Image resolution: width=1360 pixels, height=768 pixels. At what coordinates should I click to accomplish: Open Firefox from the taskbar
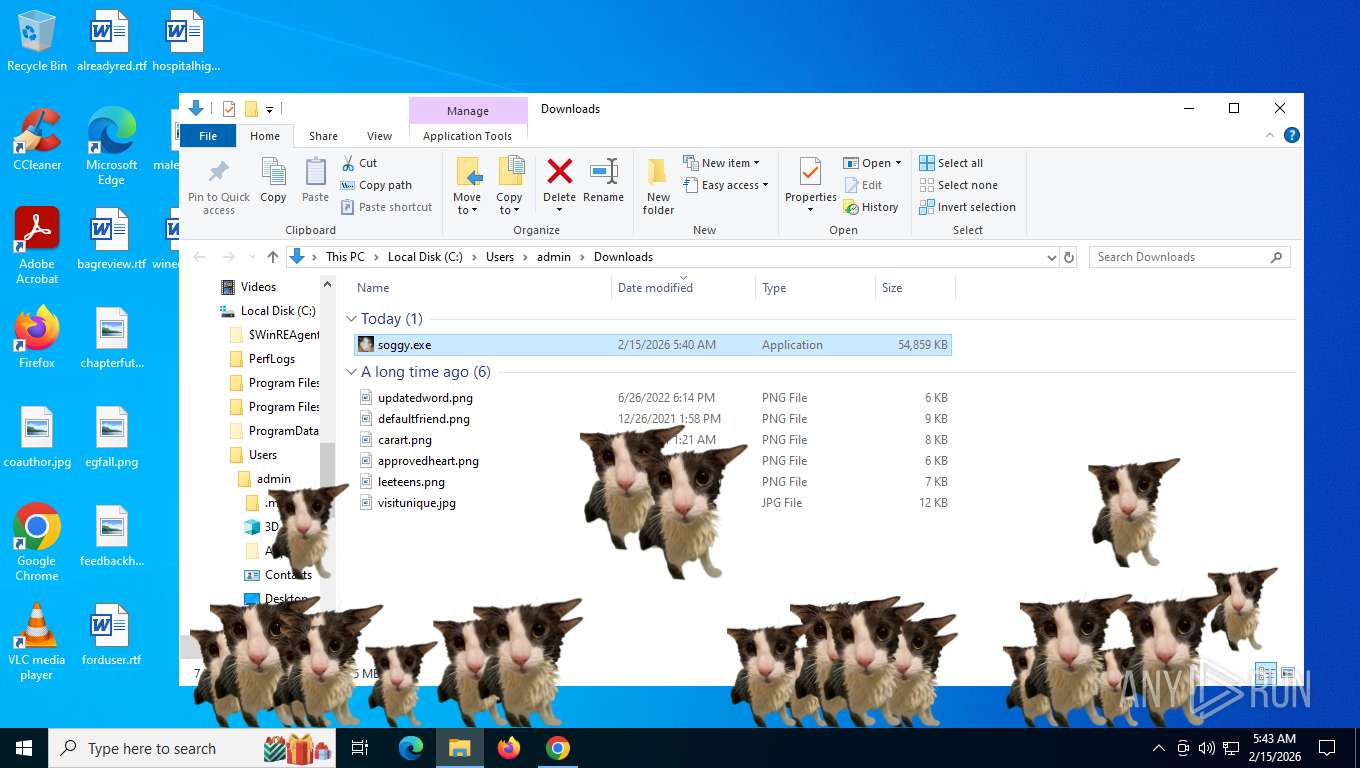(x=509, y=748)
